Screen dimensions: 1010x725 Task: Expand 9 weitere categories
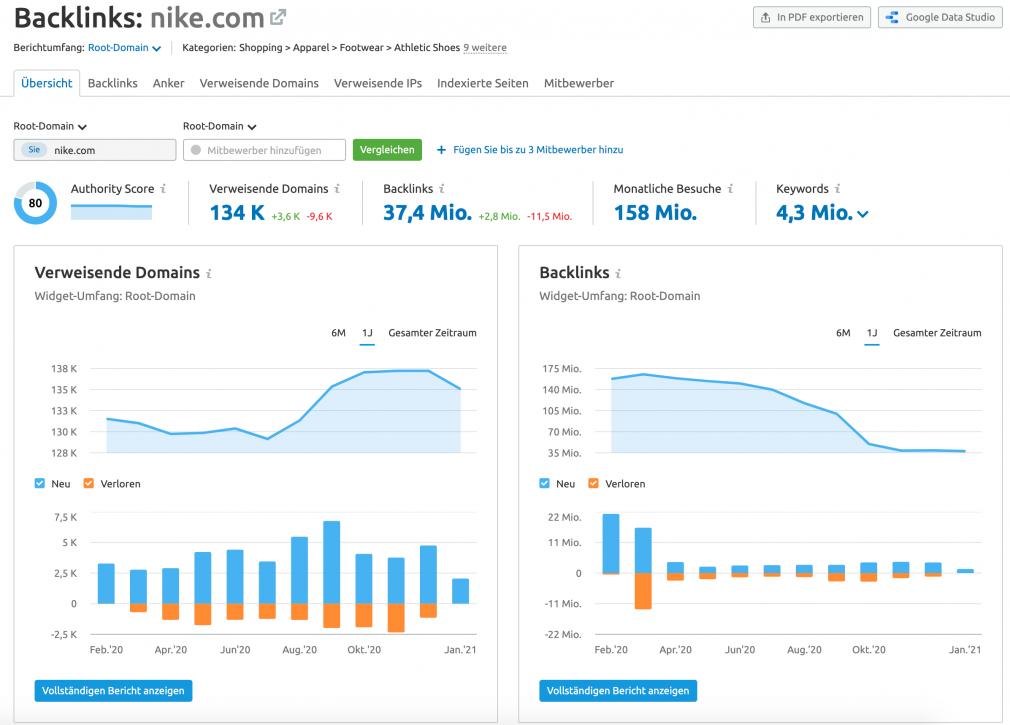pos(485,48)
